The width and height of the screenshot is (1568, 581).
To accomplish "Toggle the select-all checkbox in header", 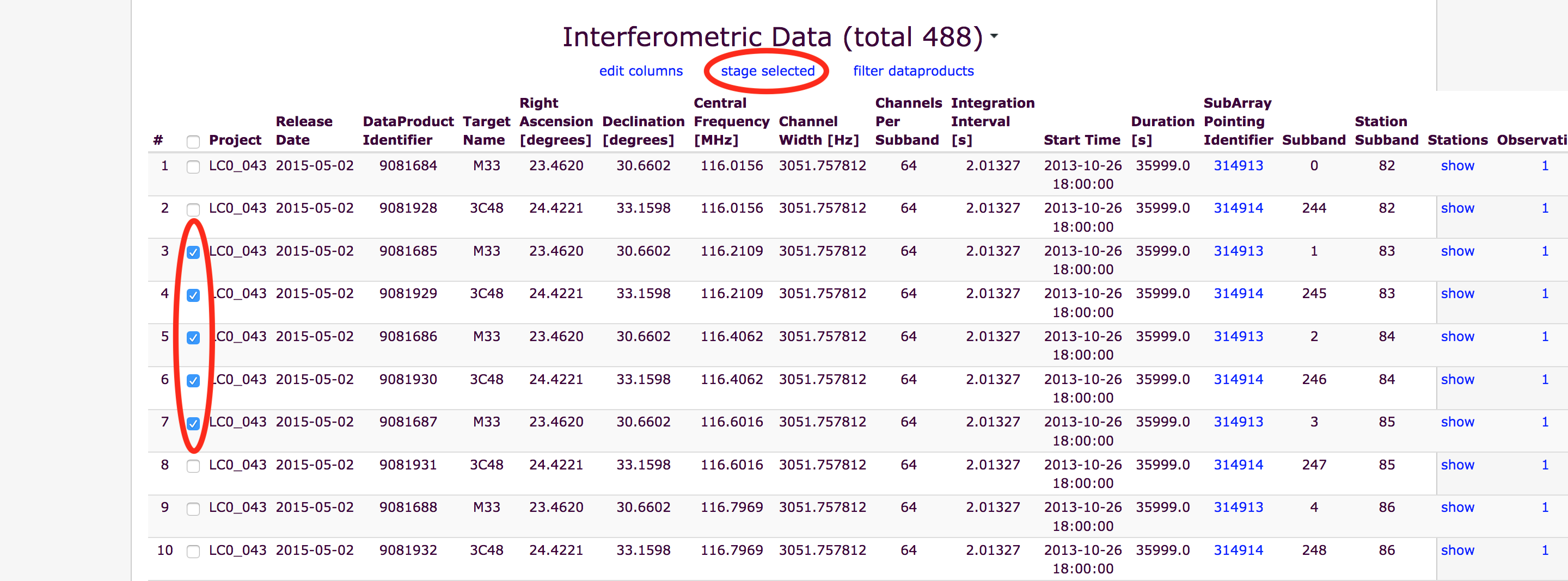I will [x=193, y=142].
